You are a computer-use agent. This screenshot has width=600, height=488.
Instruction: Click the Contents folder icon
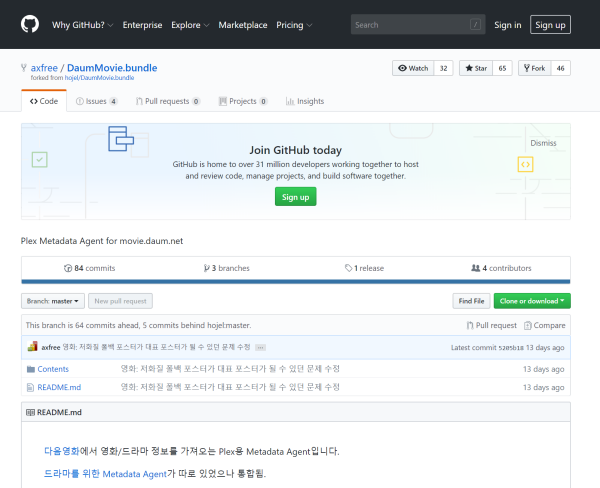(31, 369)
